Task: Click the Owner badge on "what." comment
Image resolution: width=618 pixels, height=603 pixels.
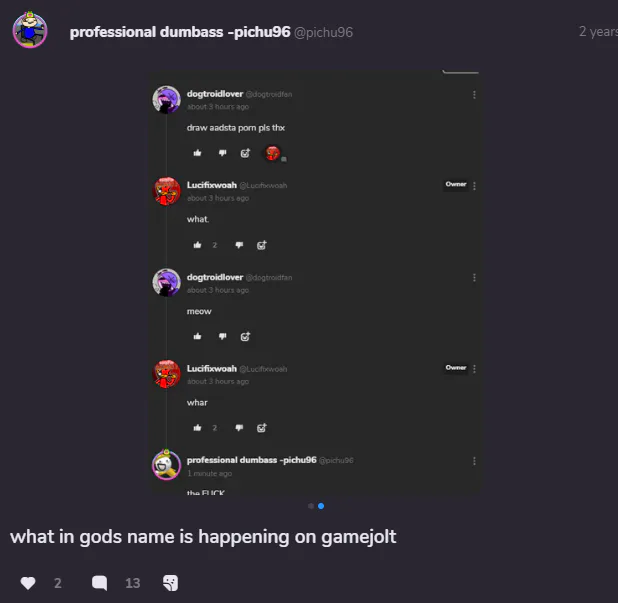Action: pos(456,184)
